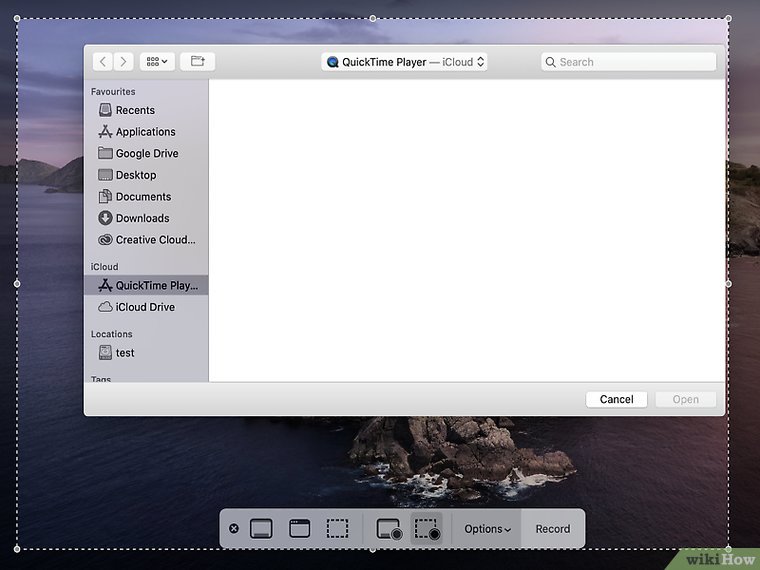
Task: Open Downloads in sidebar
Action: [142, 218]
